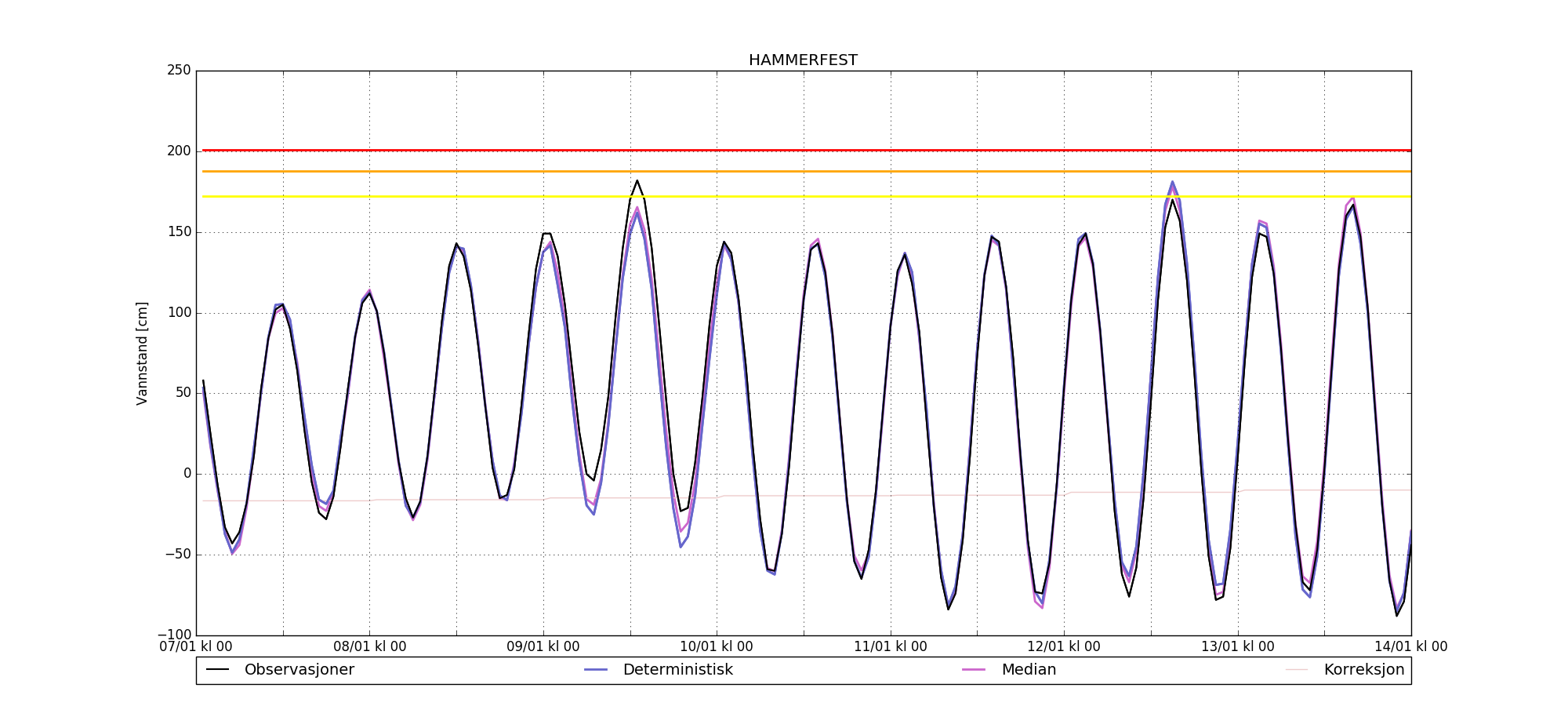The height and width of the screenshot is (706, 1568).
Task: Click the yellow threshold line near 172 cm
Action: (807, 196)
